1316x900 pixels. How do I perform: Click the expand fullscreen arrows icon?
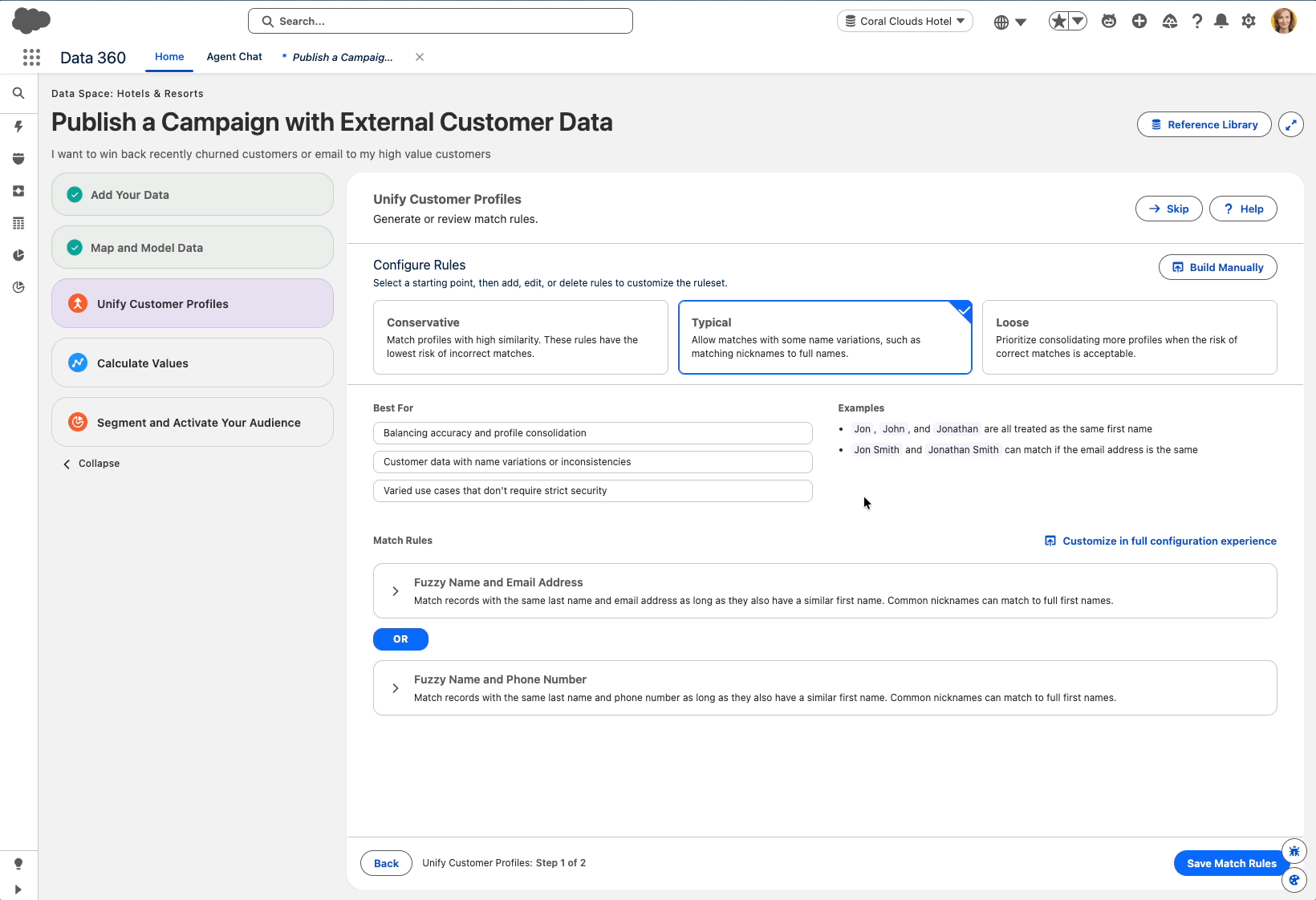[1291, 124]
